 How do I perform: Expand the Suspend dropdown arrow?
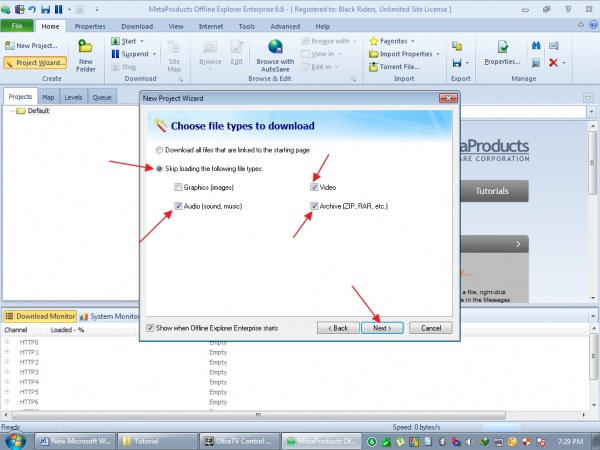154,54
